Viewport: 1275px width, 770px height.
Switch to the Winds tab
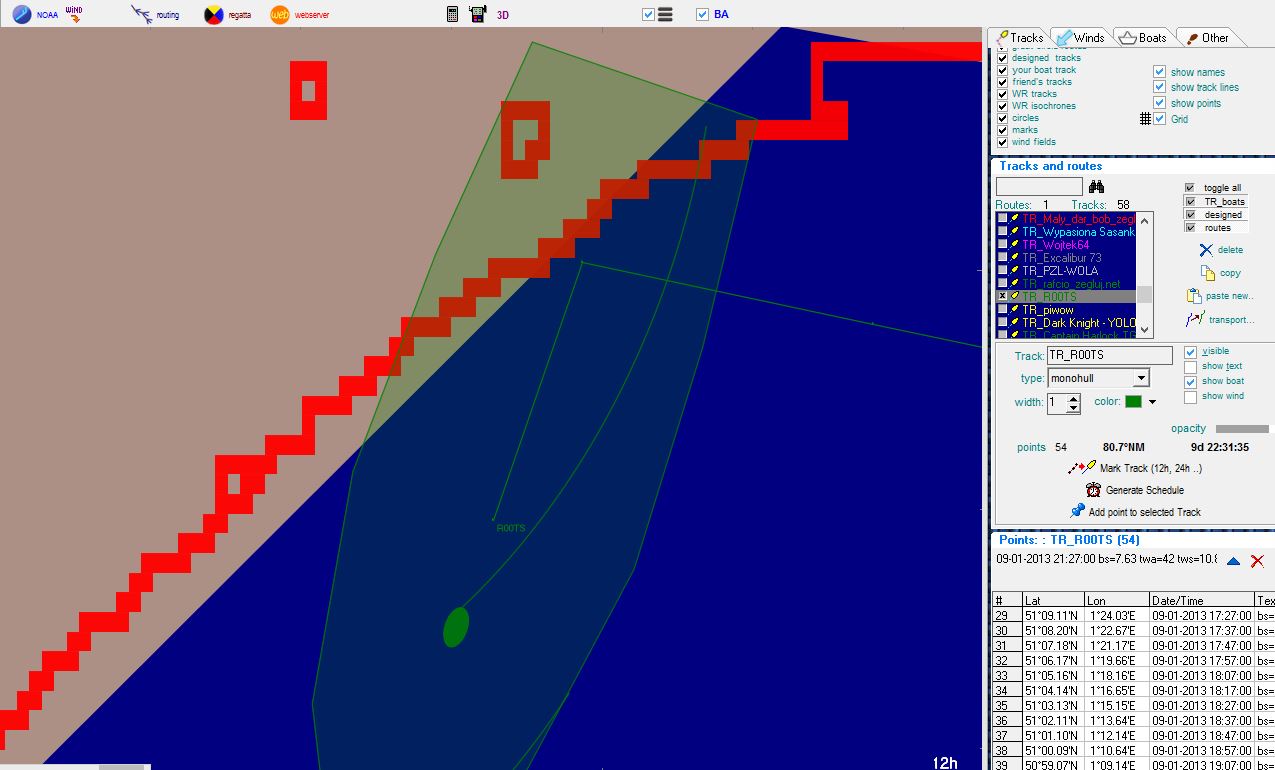tap(1080, 38)
